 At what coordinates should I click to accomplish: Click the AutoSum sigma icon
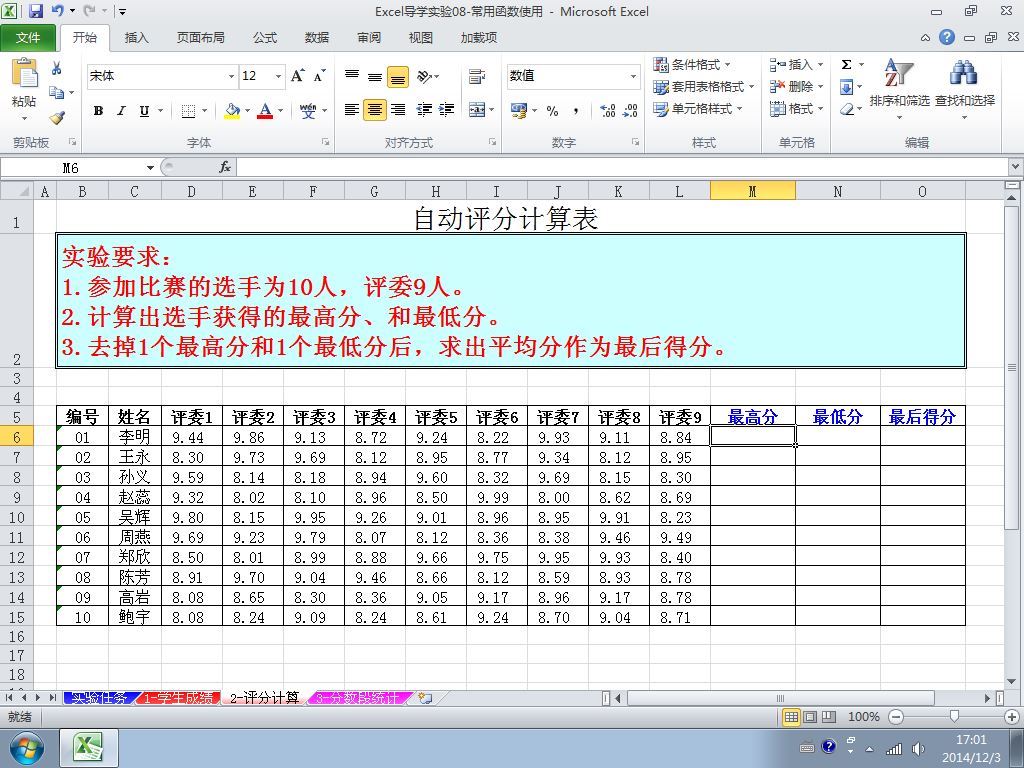pos(846,65)
